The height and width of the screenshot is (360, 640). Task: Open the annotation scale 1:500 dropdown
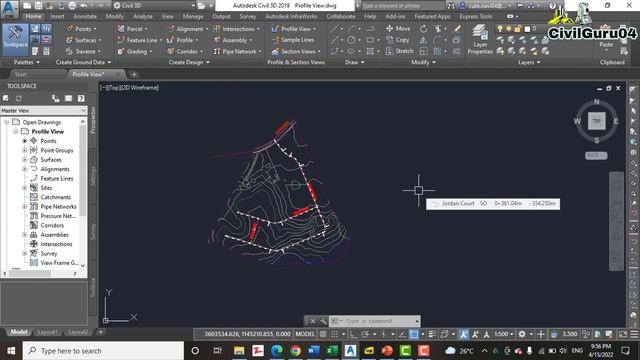click(504, 334)
